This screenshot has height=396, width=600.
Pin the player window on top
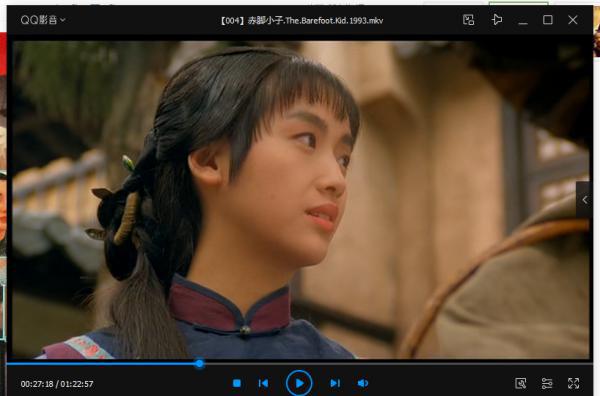click(497, 20)
